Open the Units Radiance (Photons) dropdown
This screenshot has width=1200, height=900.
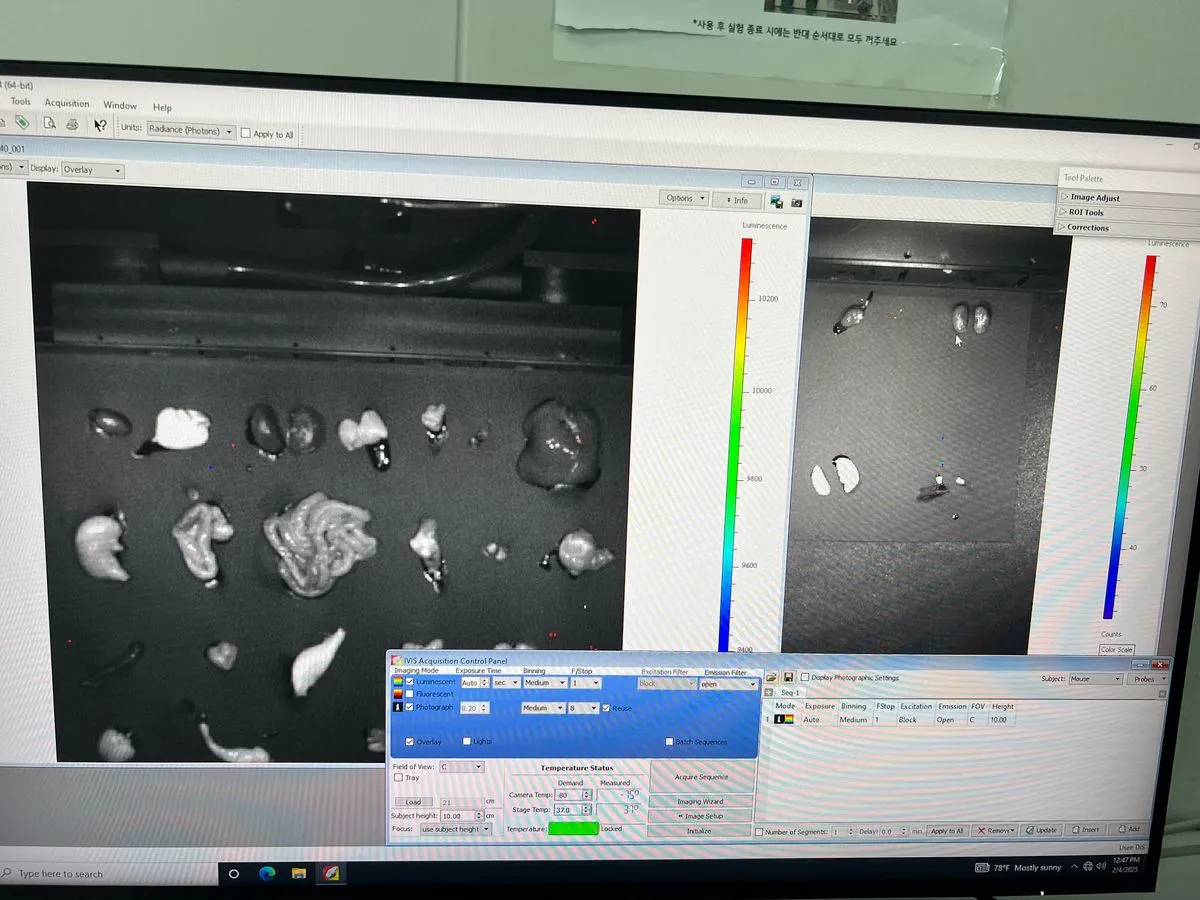point(190,131)
